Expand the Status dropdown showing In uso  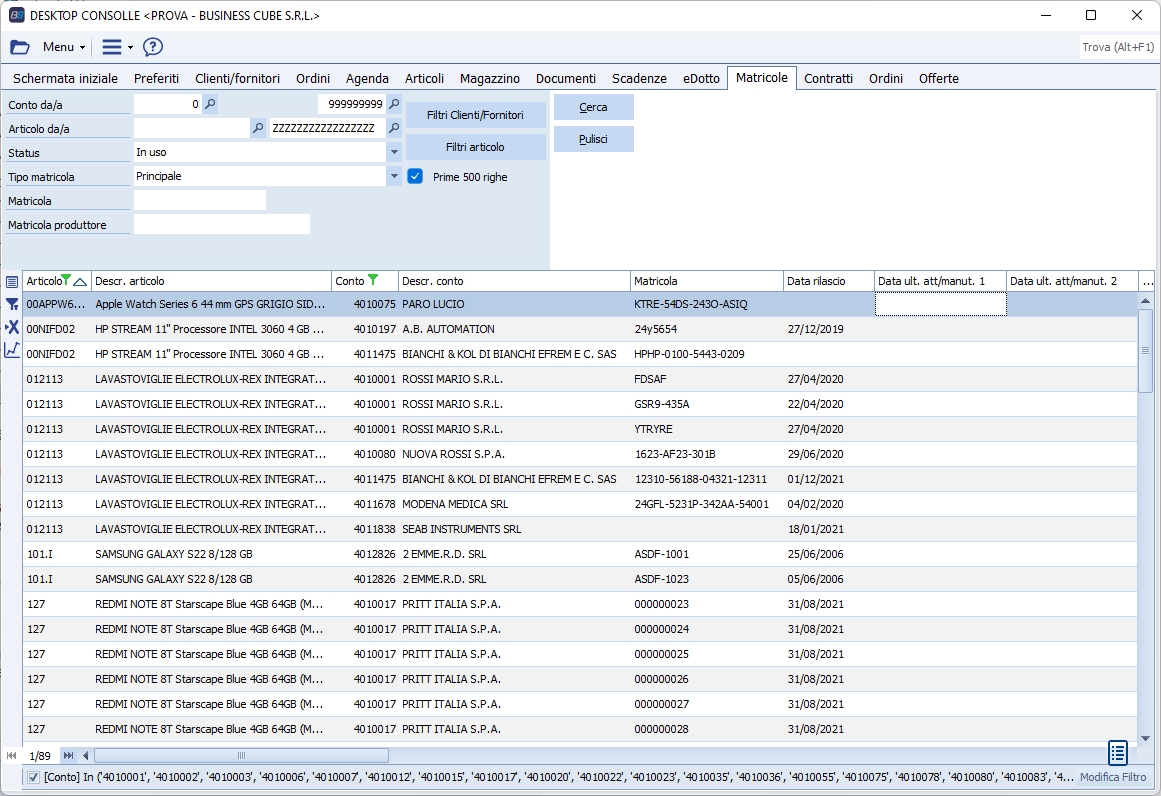click(394, 152)
